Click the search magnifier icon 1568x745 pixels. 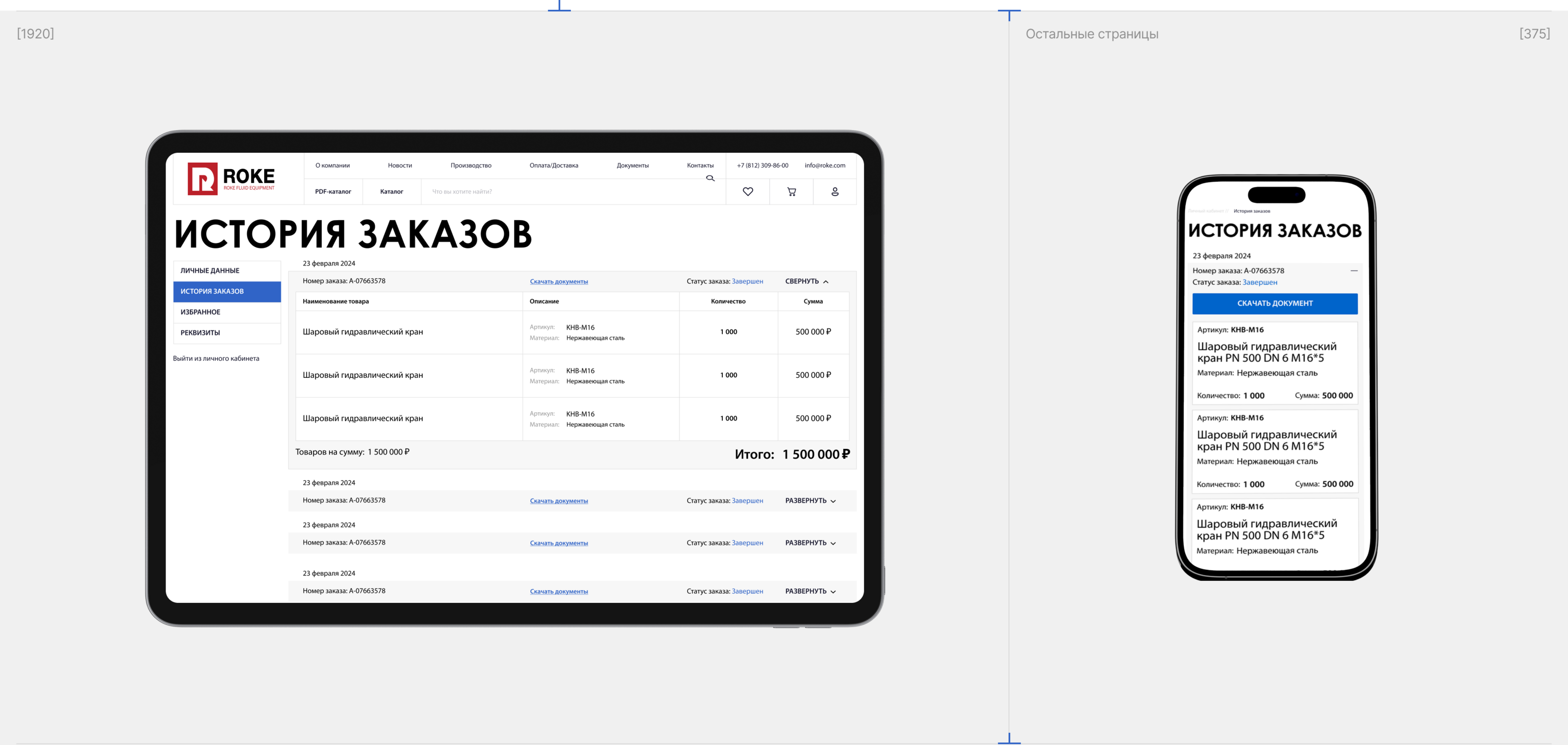(710, 178)
